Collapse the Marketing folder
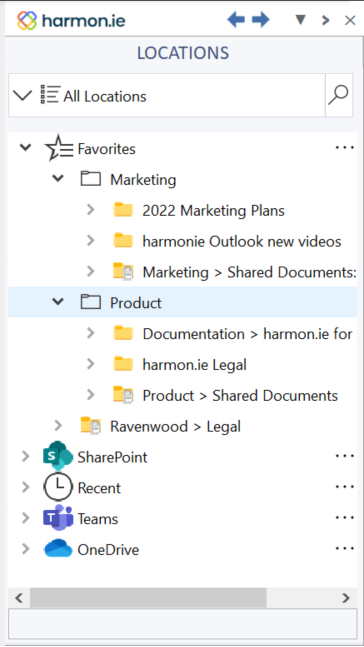Viewport: 364px width, 647px height. pyautogui.click(x=58, y=179)
